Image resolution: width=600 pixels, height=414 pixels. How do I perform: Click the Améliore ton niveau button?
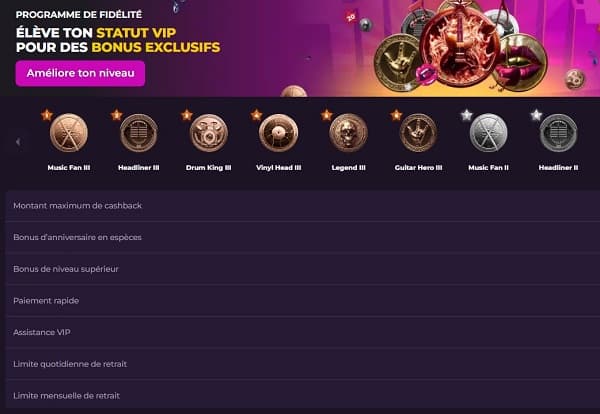tap(80, 73)
